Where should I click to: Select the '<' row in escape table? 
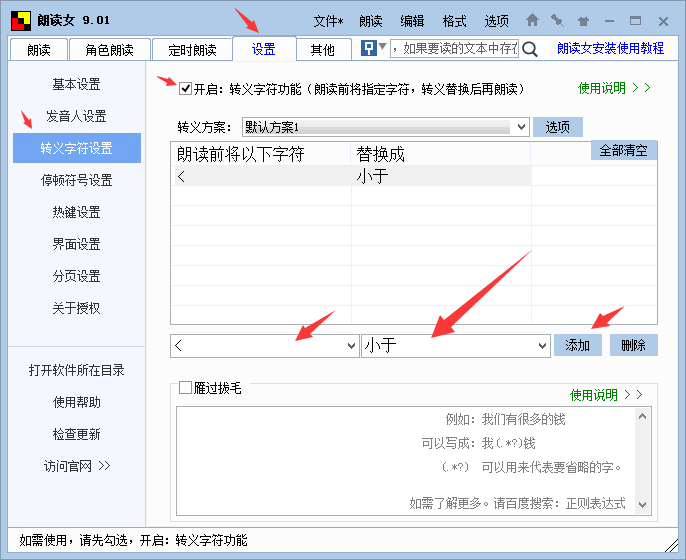[x=351, y=176]
